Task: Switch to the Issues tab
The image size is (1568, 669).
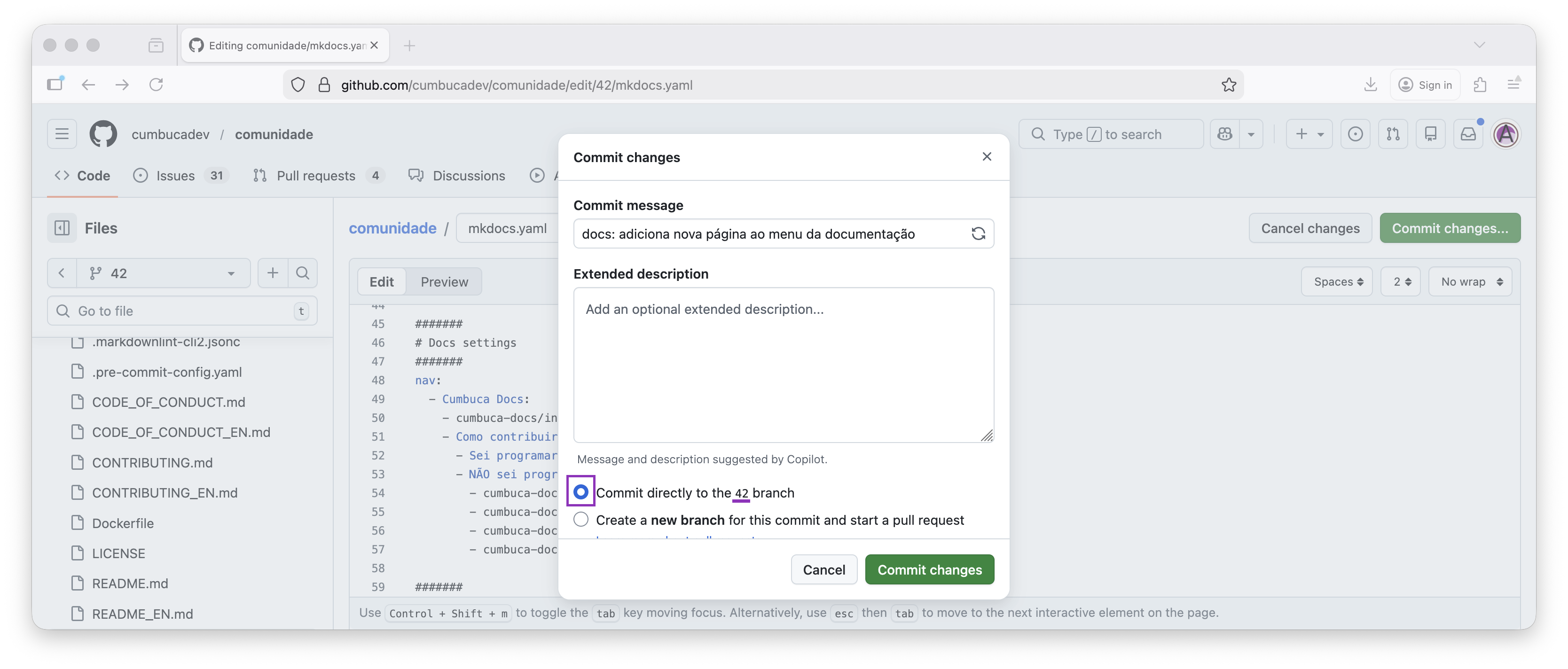Action: [181, 176]
